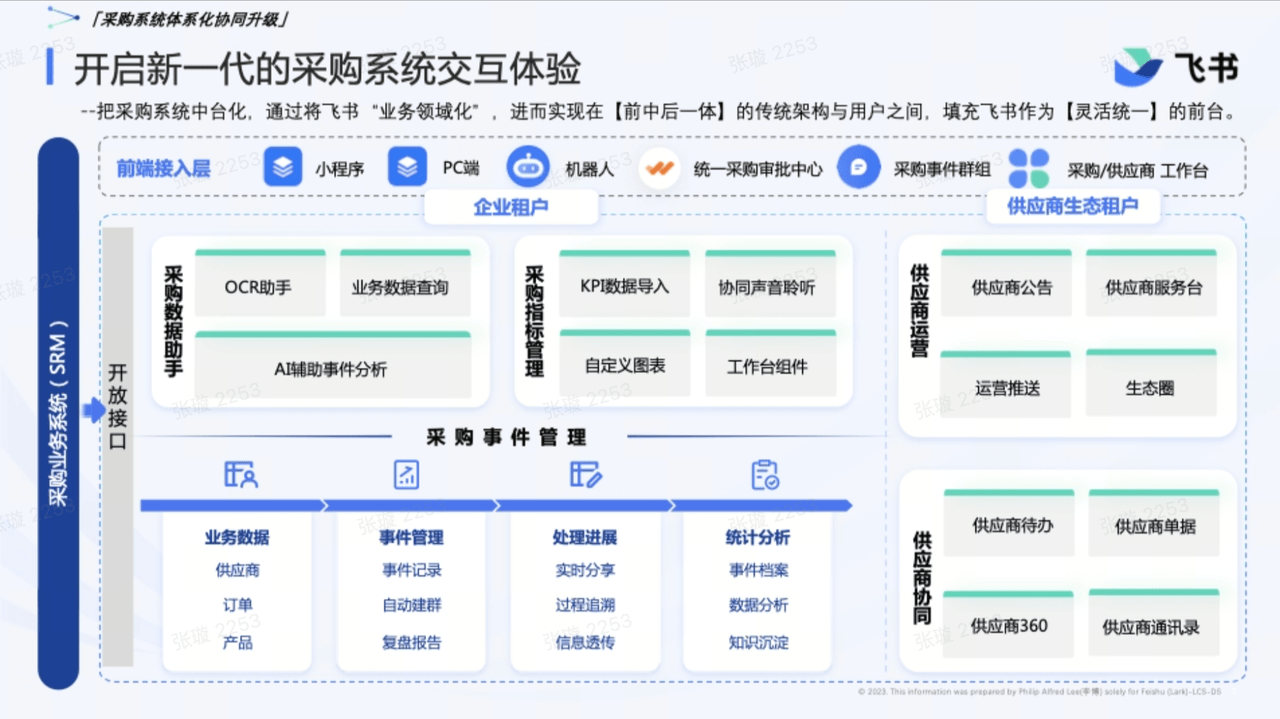Viewport: 1280px width, 719px height.
Task: Select the chart icon above 事件管理
Action: click(407, 475)
